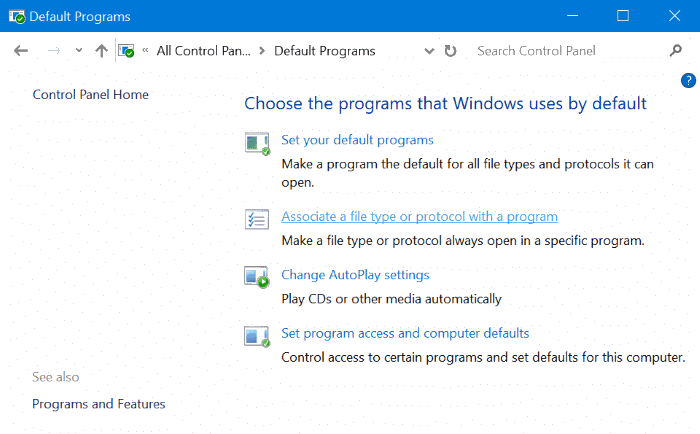Open Help with the question mark icon
The image size is (700, 434).
click(688, 81)
